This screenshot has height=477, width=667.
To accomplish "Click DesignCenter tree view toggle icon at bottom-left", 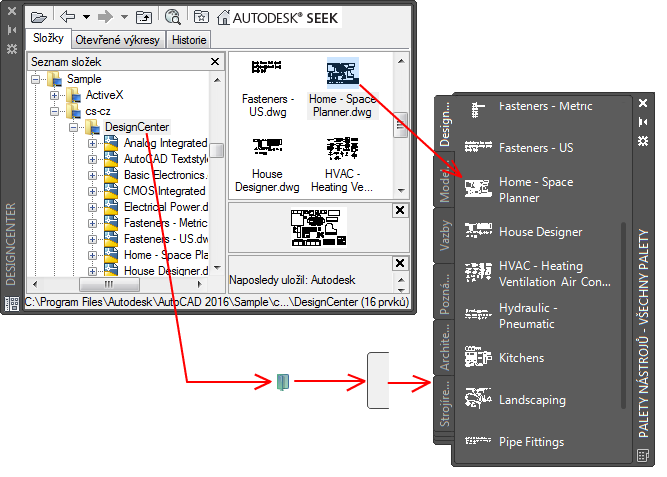I will (12, 303).
